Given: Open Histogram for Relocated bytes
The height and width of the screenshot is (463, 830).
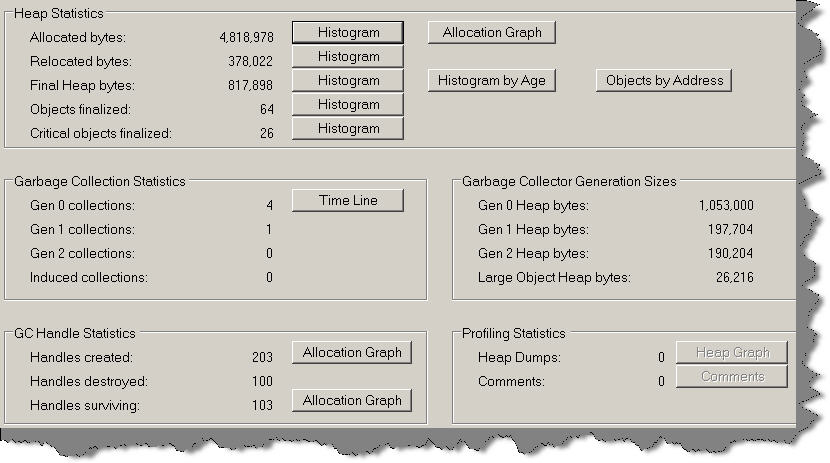Looking at the screenshot, I should coord(348,56).
